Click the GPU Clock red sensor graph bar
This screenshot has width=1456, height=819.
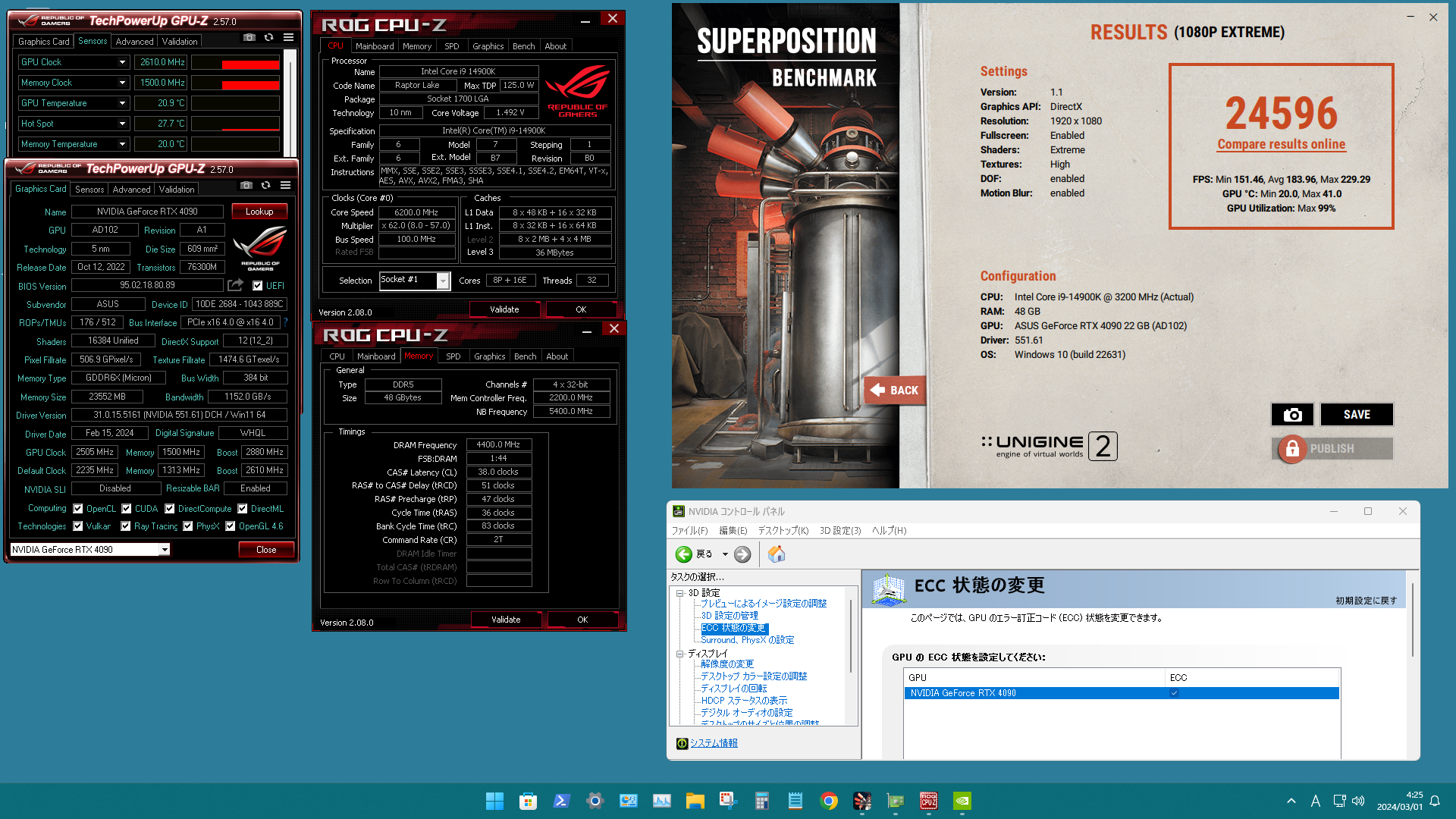point(250,64)
